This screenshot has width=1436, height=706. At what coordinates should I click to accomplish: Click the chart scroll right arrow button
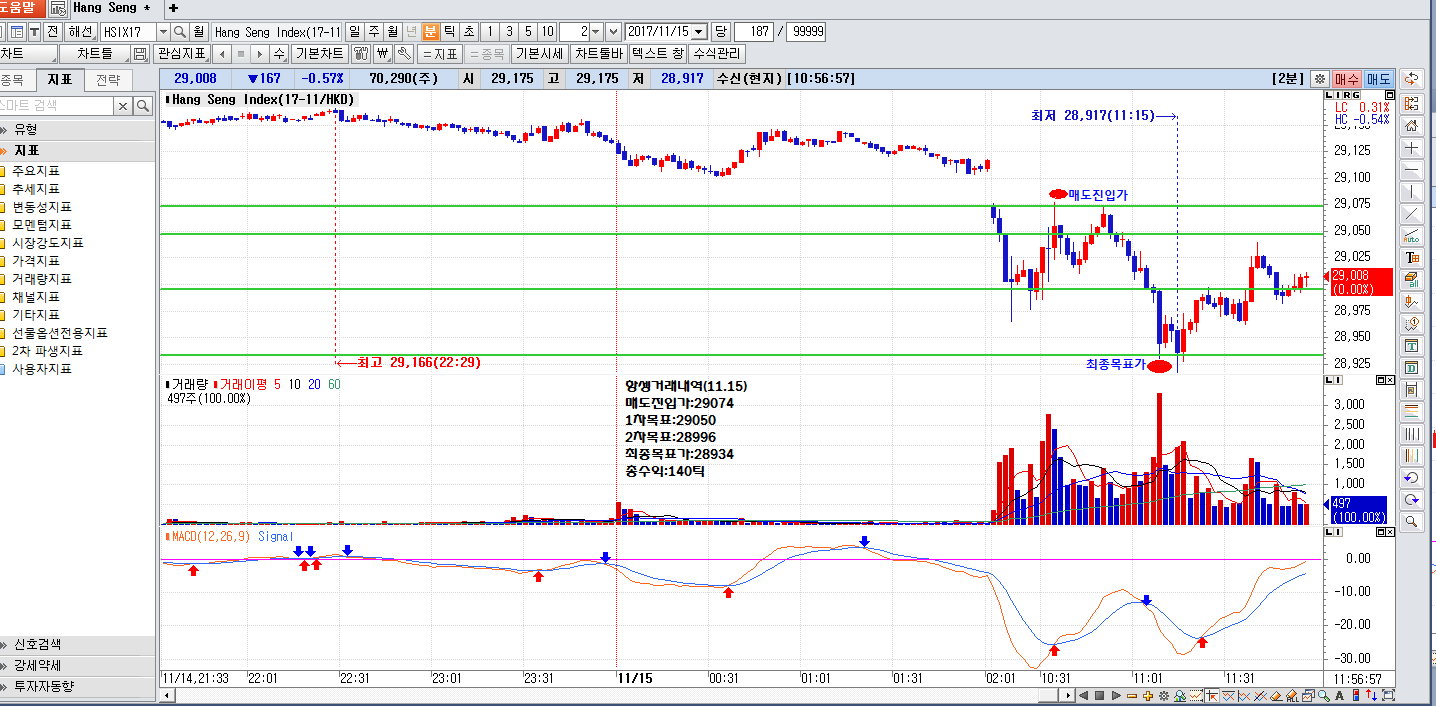1068,696
